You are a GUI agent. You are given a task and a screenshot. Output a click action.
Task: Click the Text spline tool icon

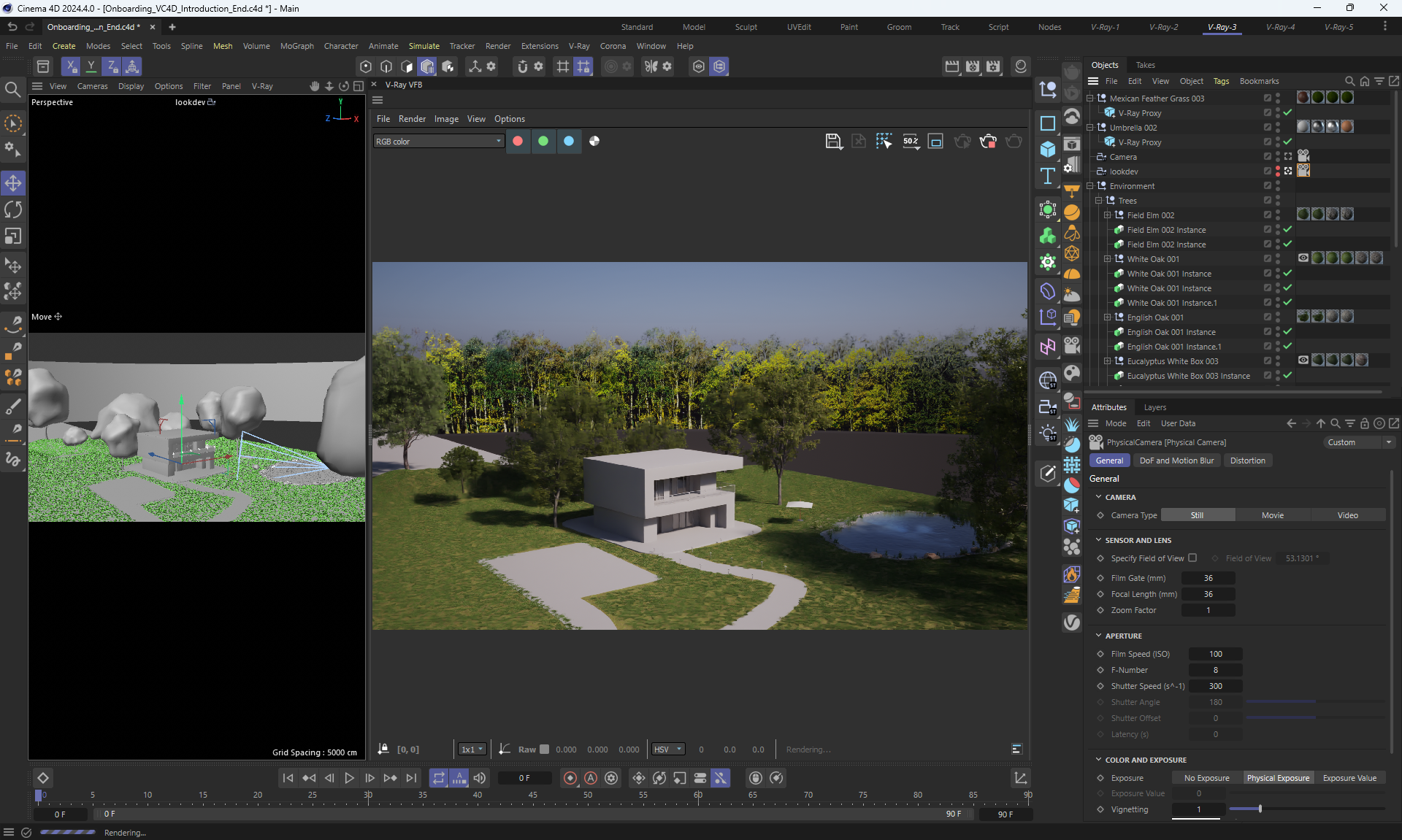pyautogui.click(x=1048, y=176)
